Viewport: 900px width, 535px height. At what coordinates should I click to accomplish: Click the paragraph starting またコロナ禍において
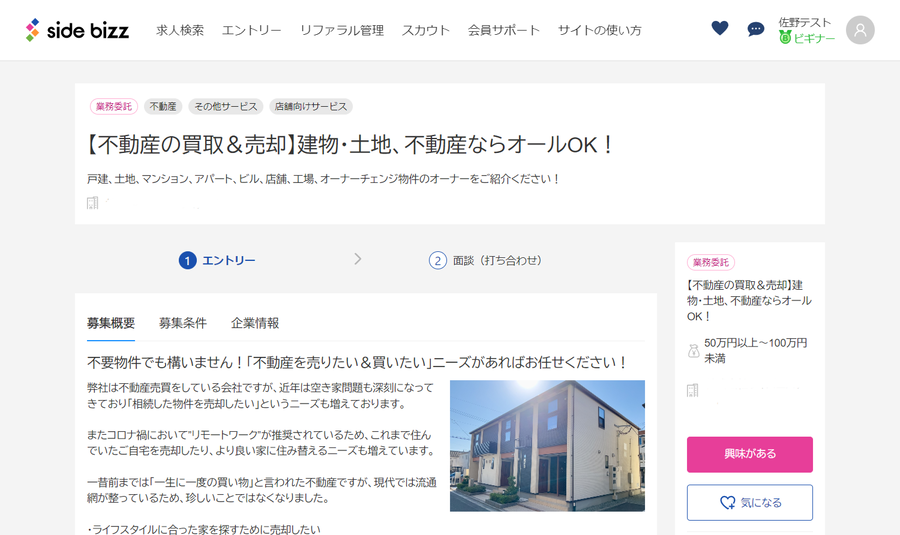click(x=262, y=443)
